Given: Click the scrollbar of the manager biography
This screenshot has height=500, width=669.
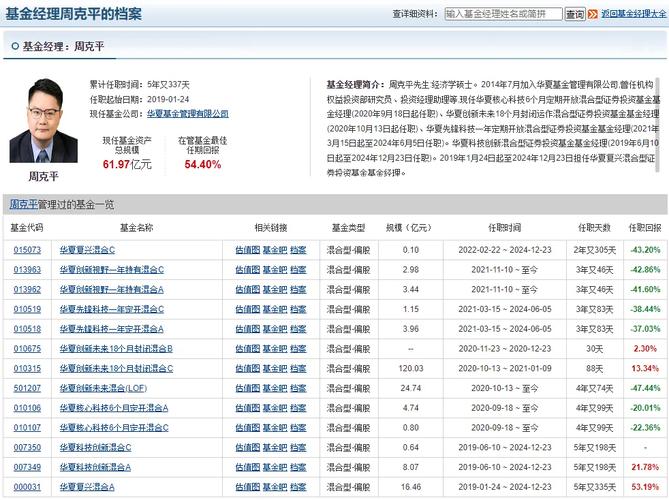Looking at the screenshot, I should click(x=658, y=125).
